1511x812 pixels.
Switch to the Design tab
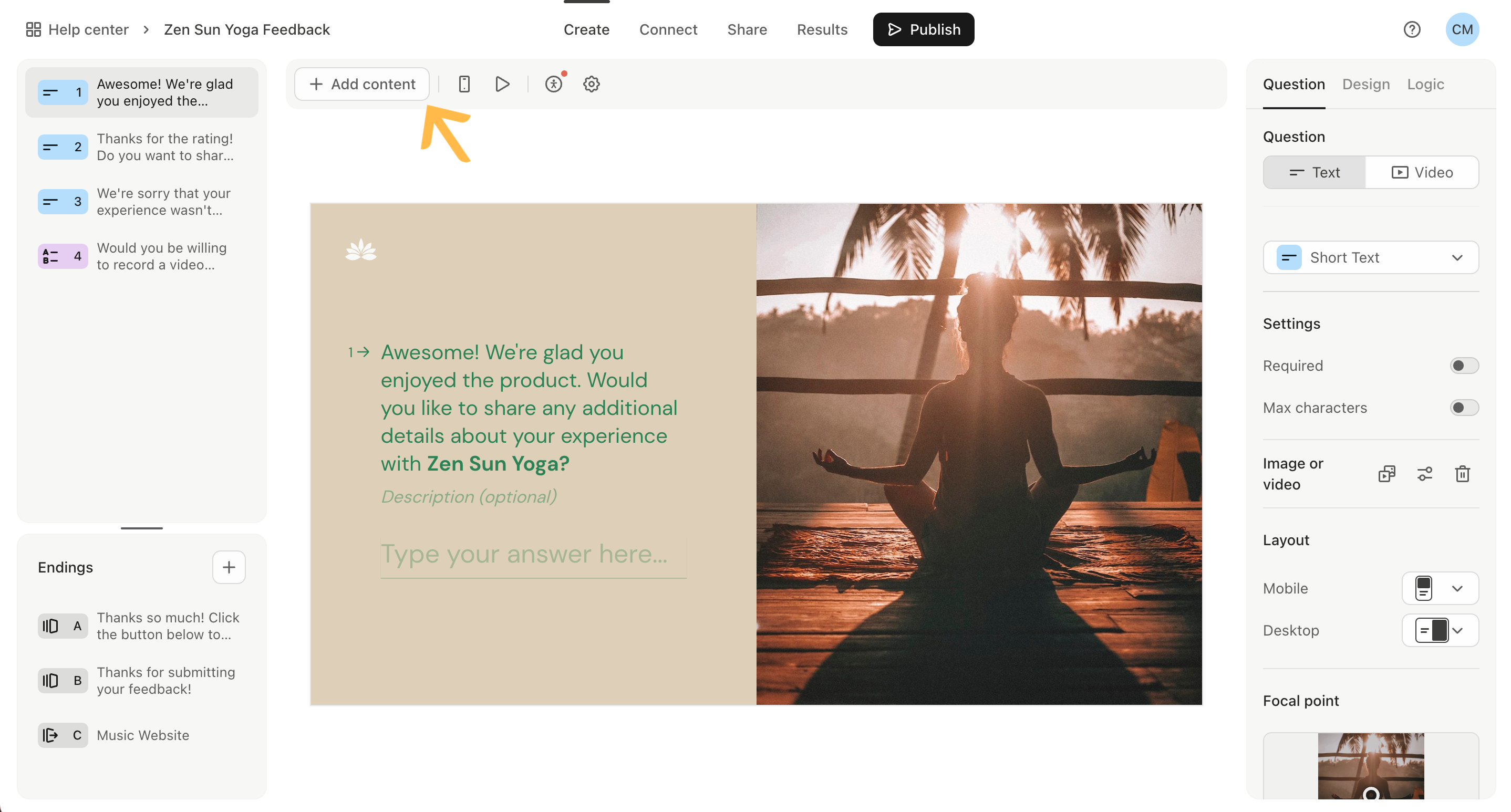click(x=1365, y=85)
